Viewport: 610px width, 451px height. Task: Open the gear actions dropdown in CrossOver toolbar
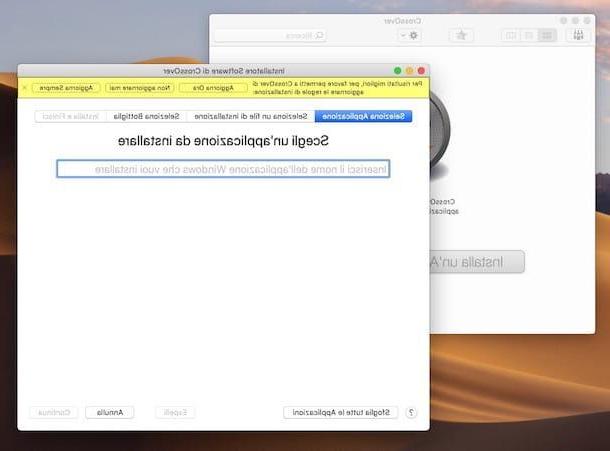[410, 36]
